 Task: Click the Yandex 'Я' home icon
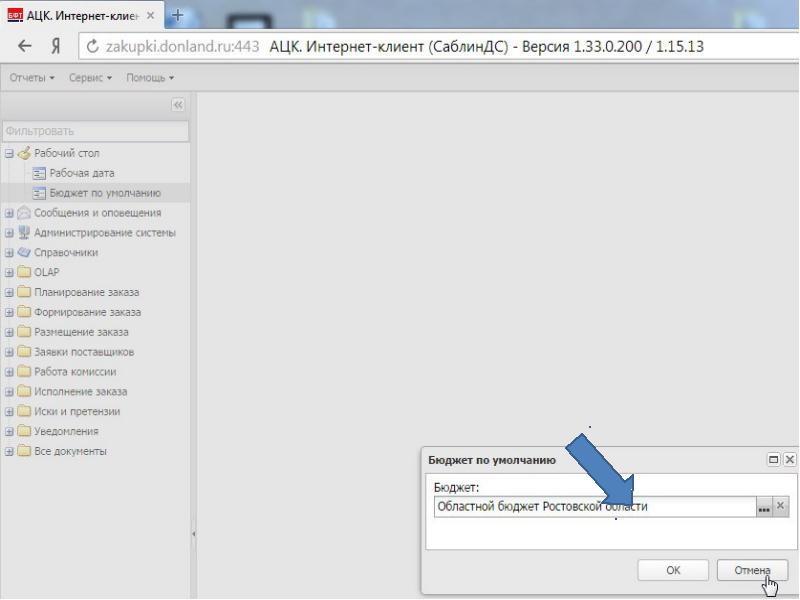56,46
